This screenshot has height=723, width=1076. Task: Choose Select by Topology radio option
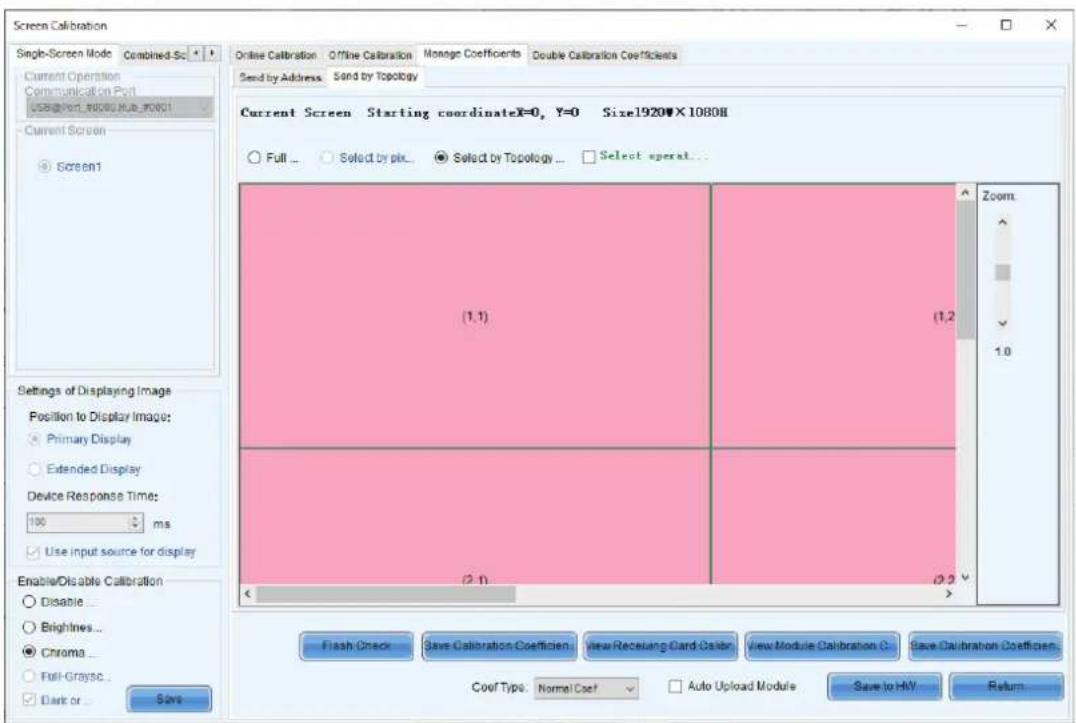pyautogui.click(x=441, y=158)
